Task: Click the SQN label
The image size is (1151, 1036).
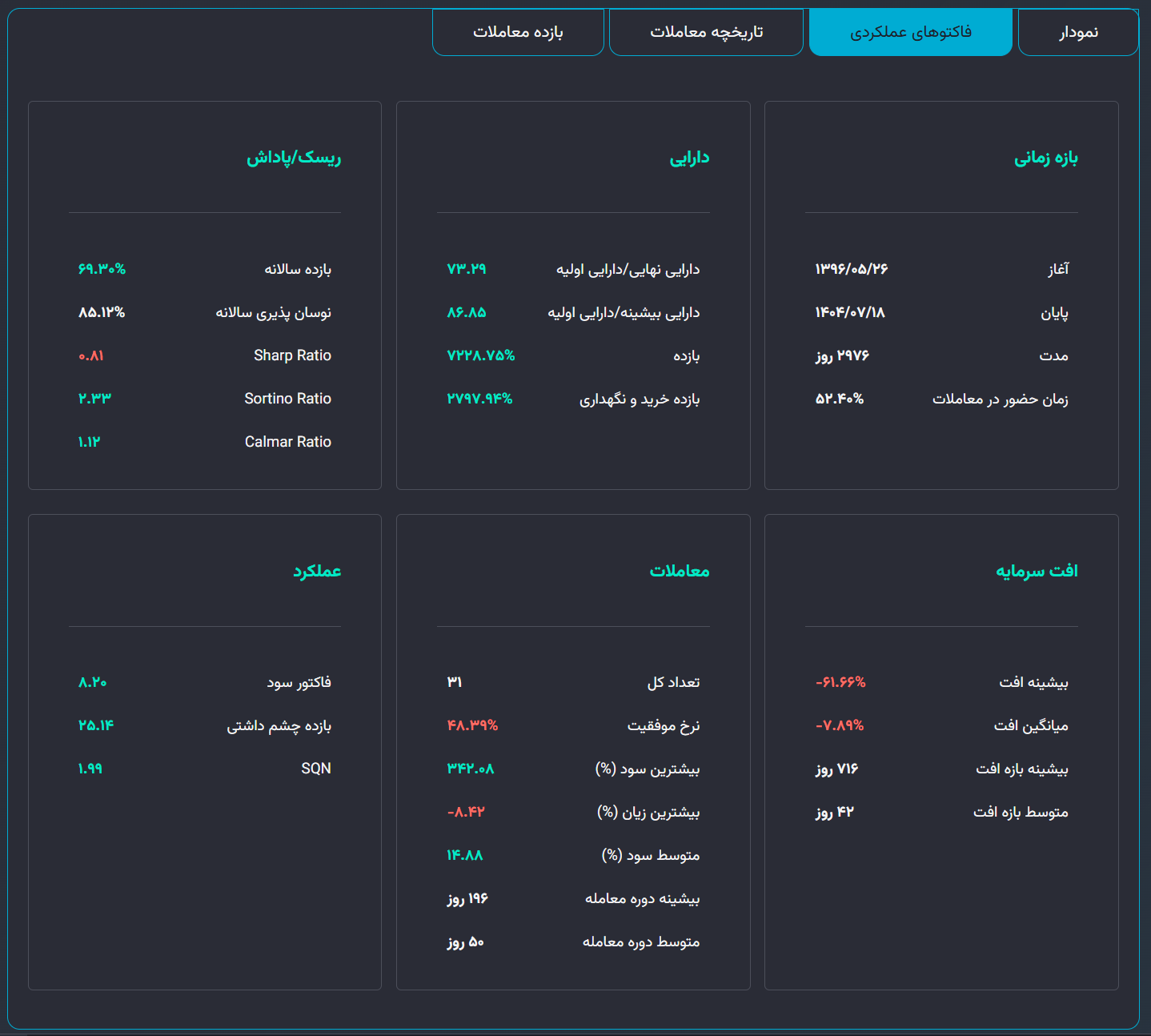Action: pos(315,769)
